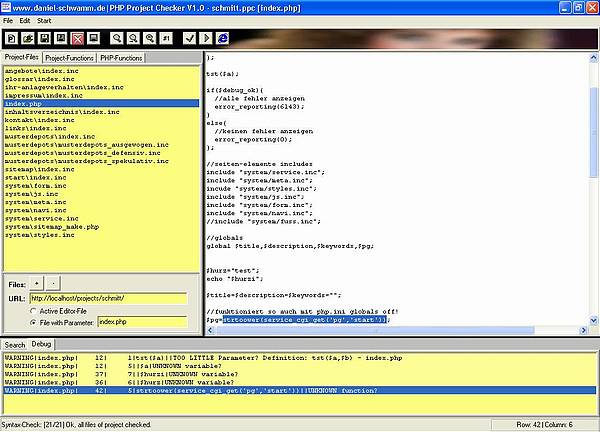Open the Start menu item

(x=44, y=21)
